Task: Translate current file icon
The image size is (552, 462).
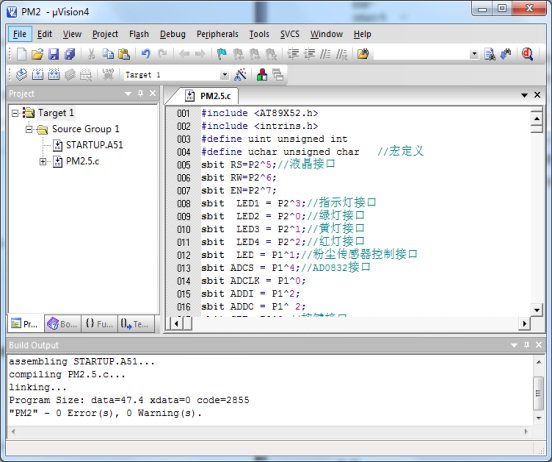Action: (x=21, y=74)
